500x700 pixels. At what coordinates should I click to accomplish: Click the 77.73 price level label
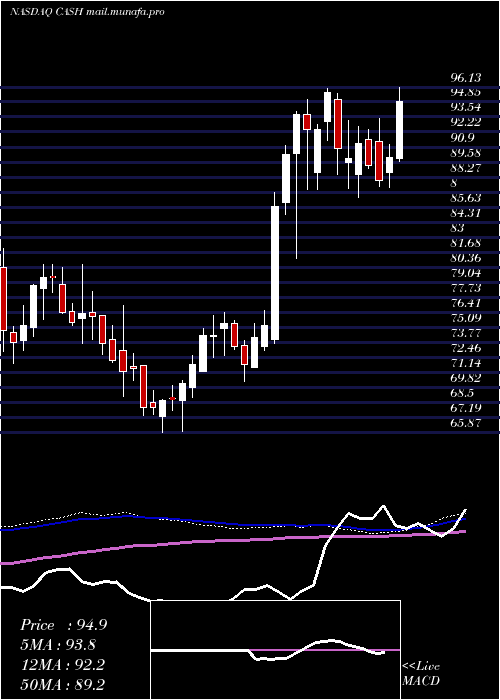pos(465,288)
